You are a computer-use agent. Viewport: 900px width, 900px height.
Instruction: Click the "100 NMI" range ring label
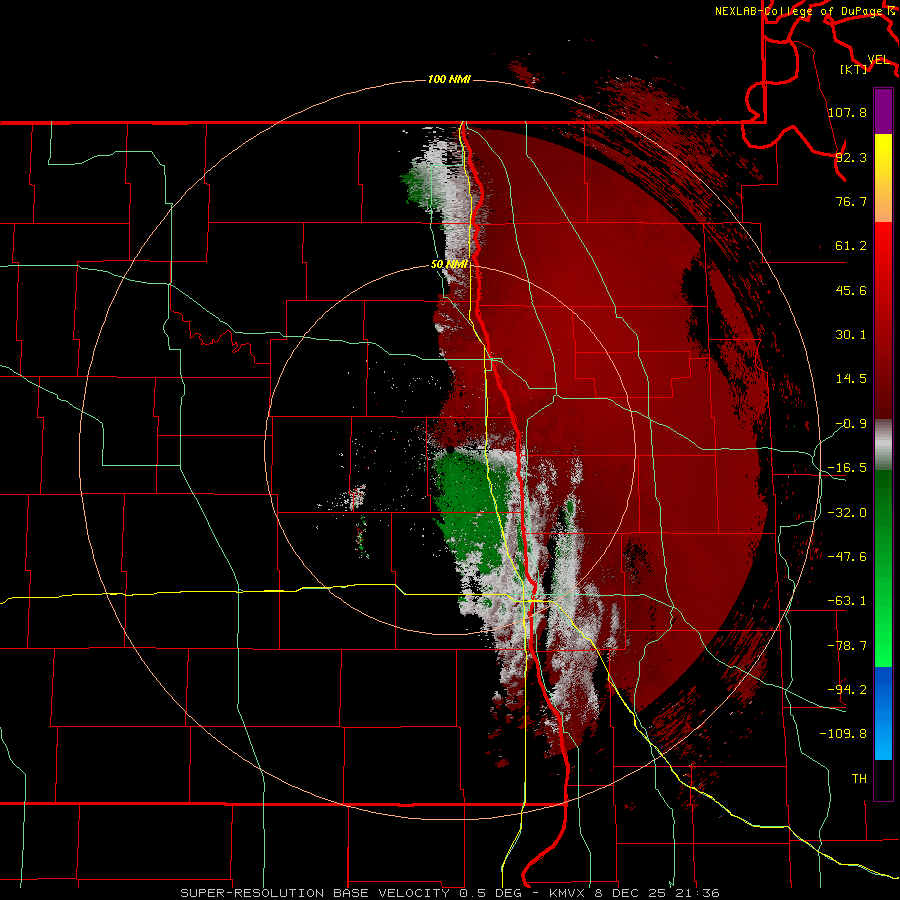point(449,79)
